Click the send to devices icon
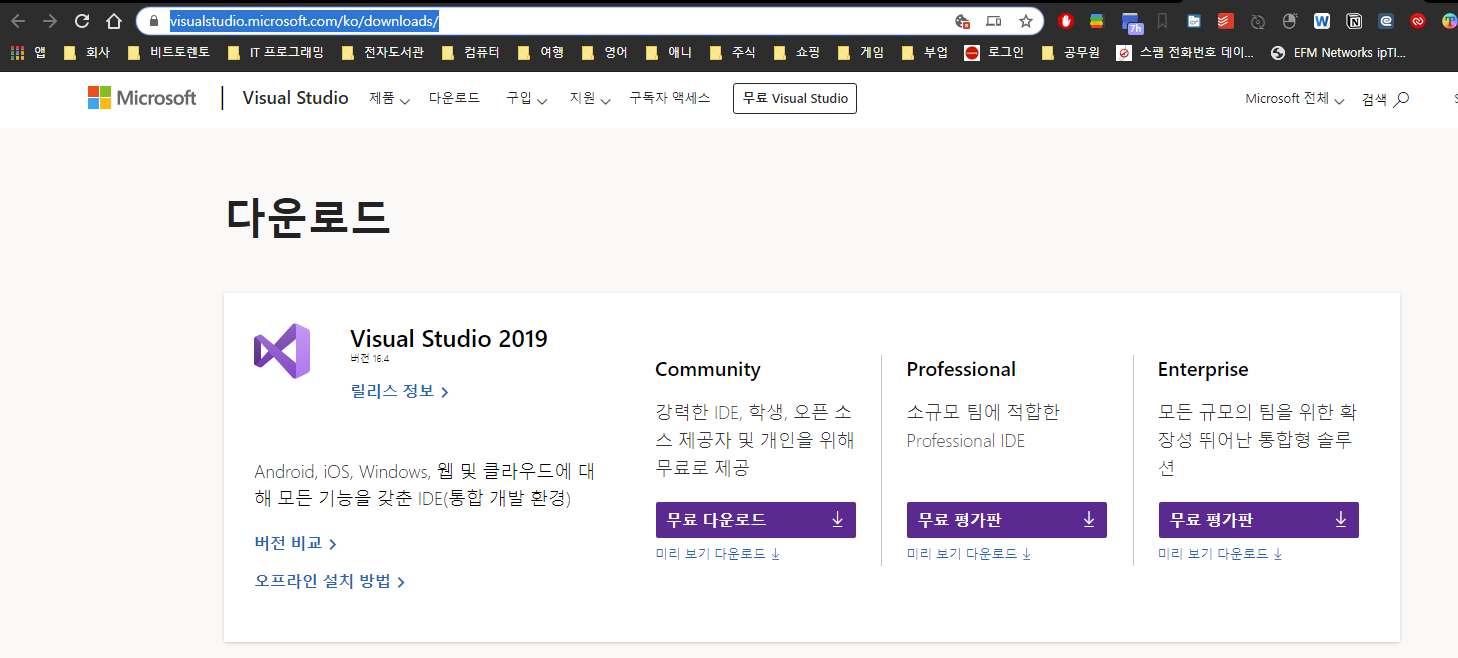The width and height of the screenshot is (1458, 658). click(993, 20)
